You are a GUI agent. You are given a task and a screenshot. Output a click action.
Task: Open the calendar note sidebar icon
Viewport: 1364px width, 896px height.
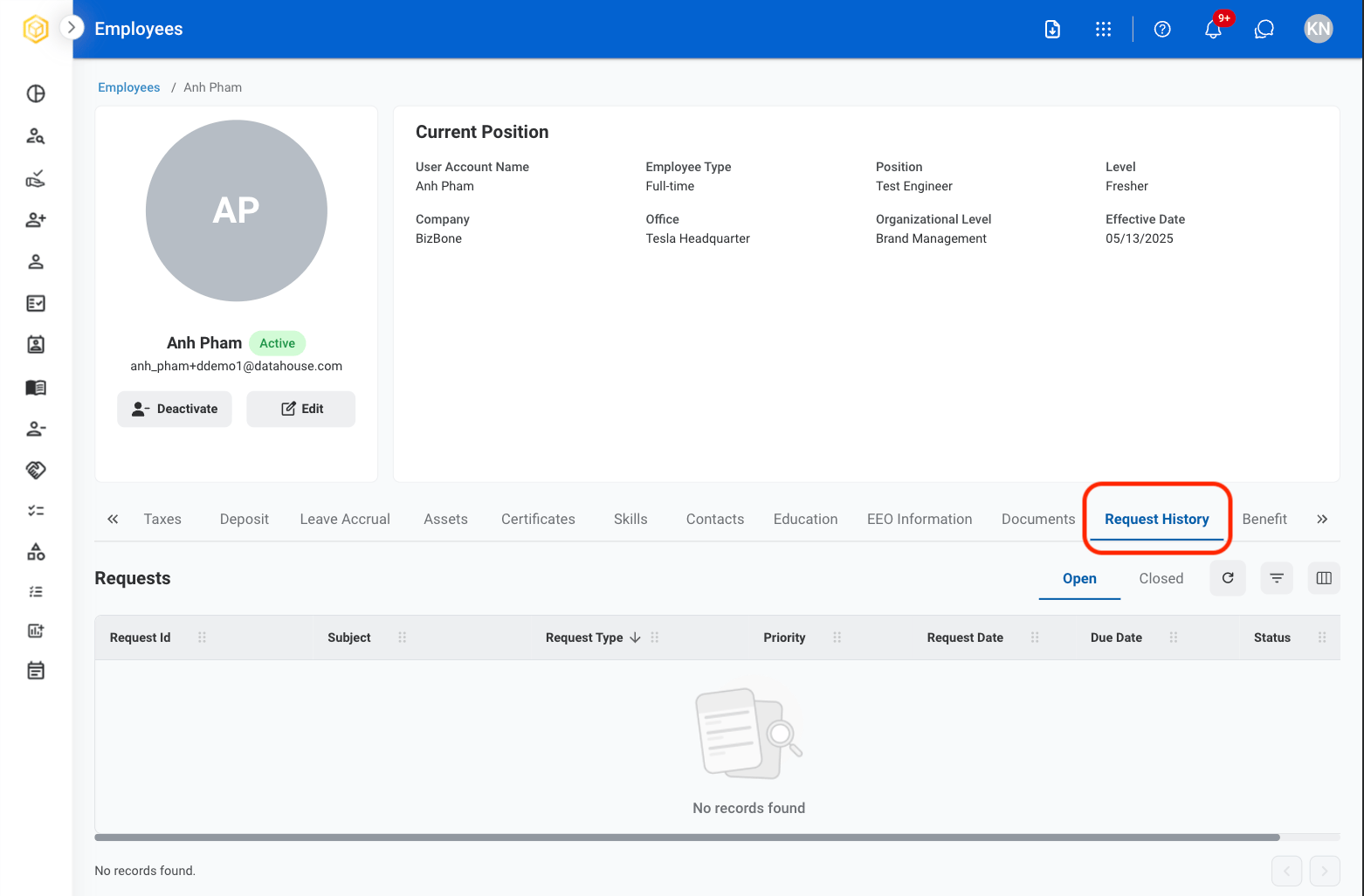(x=36, y=671)
